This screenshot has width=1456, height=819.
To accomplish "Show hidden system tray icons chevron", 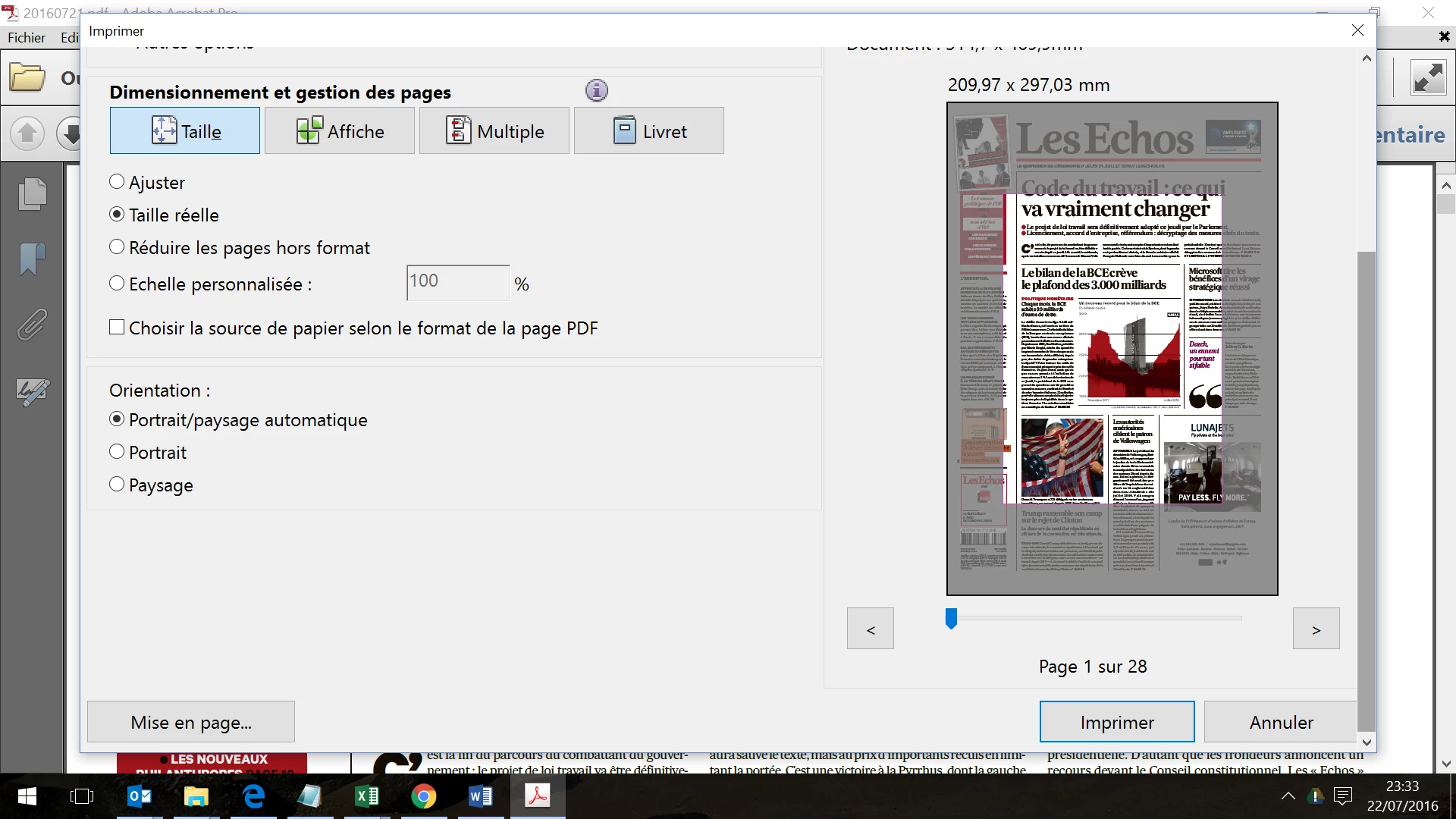I will [x=1288, y=795].
